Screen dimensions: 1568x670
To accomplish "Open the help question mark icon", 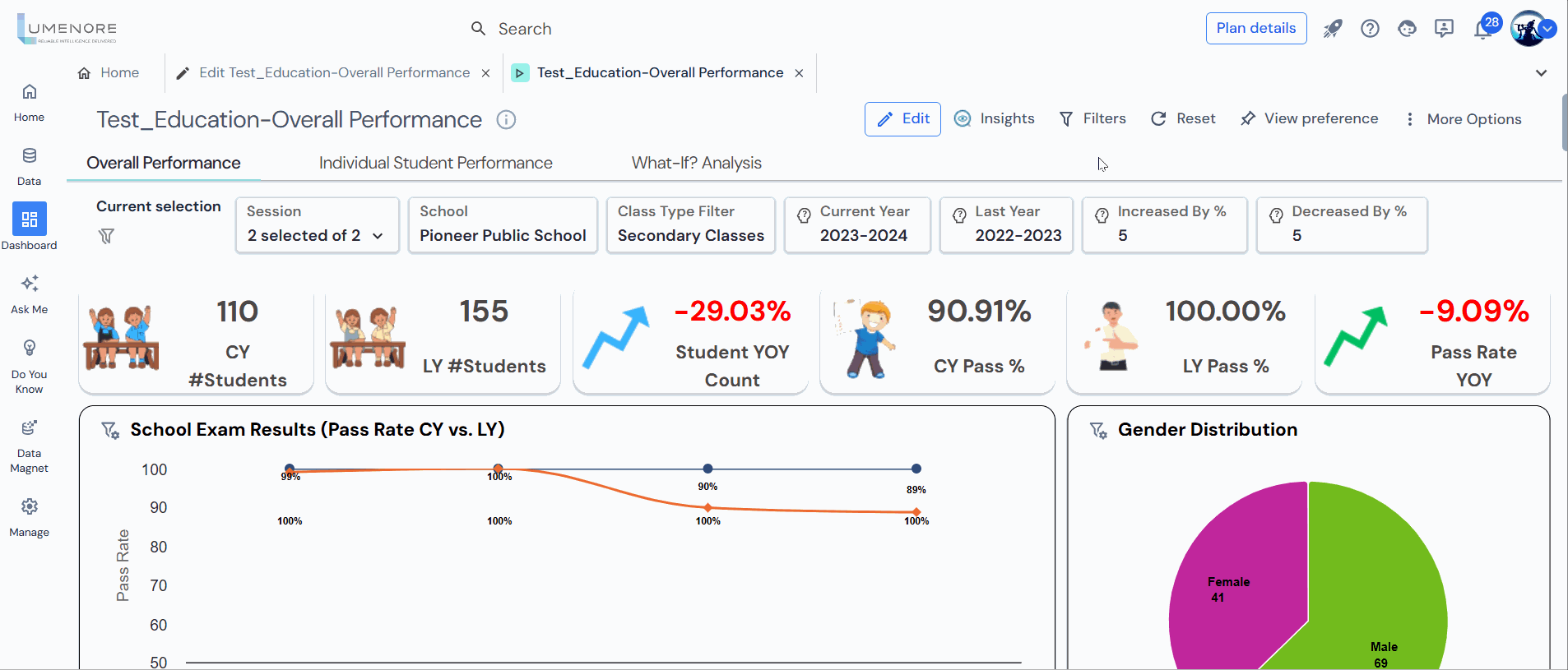I will (x=1370, y=29).
